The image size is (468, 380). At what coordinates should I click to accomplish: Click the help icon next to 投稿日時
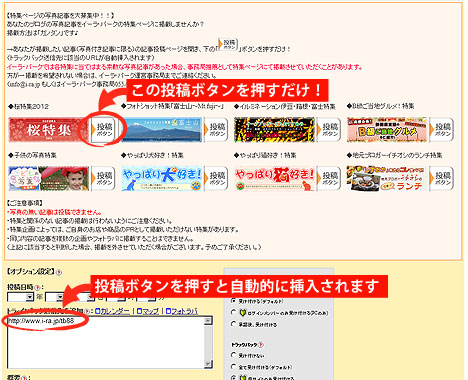(38, 287)
